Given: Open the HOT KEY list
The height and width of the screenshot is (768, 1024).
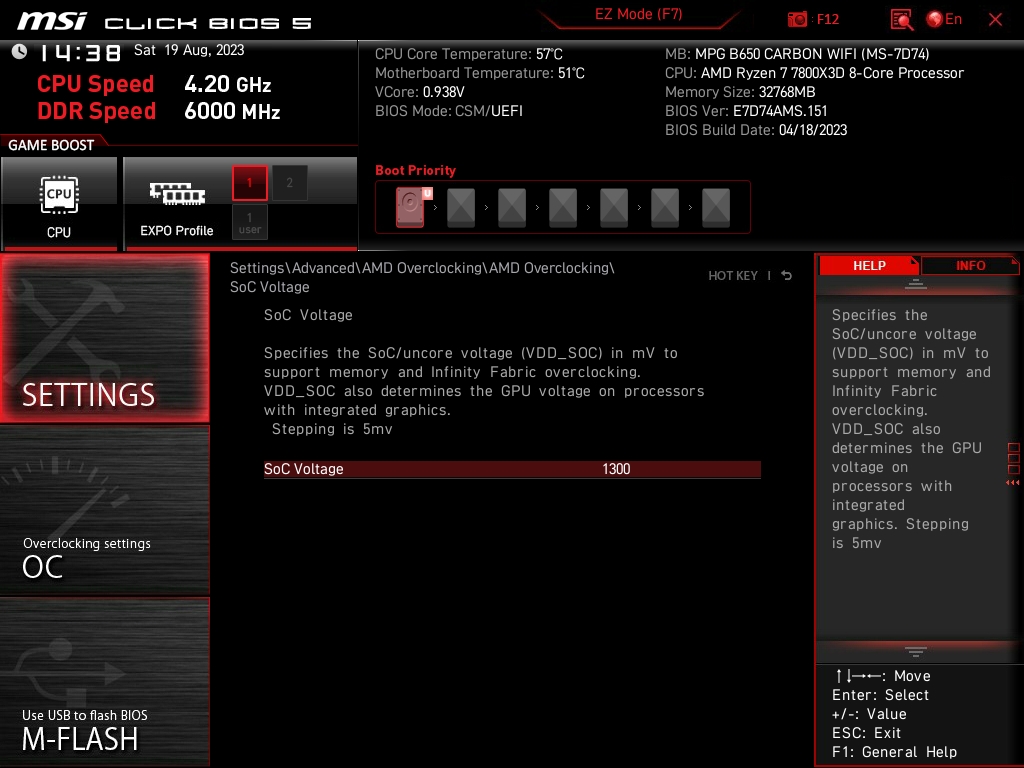Looking at the screenshot, I should 733,276.
